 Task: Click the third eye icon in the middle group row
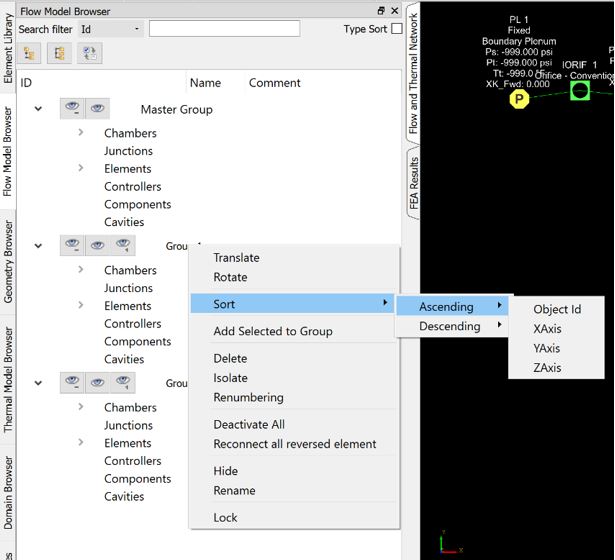[x=123, y=245]
